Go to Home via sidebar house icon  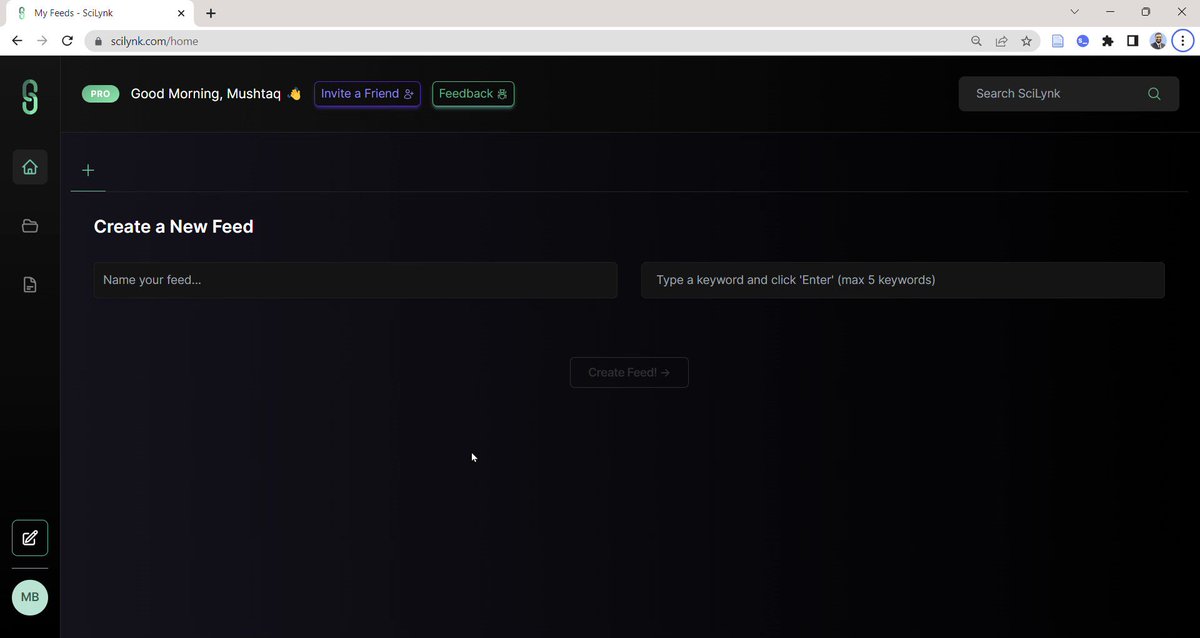30,167
